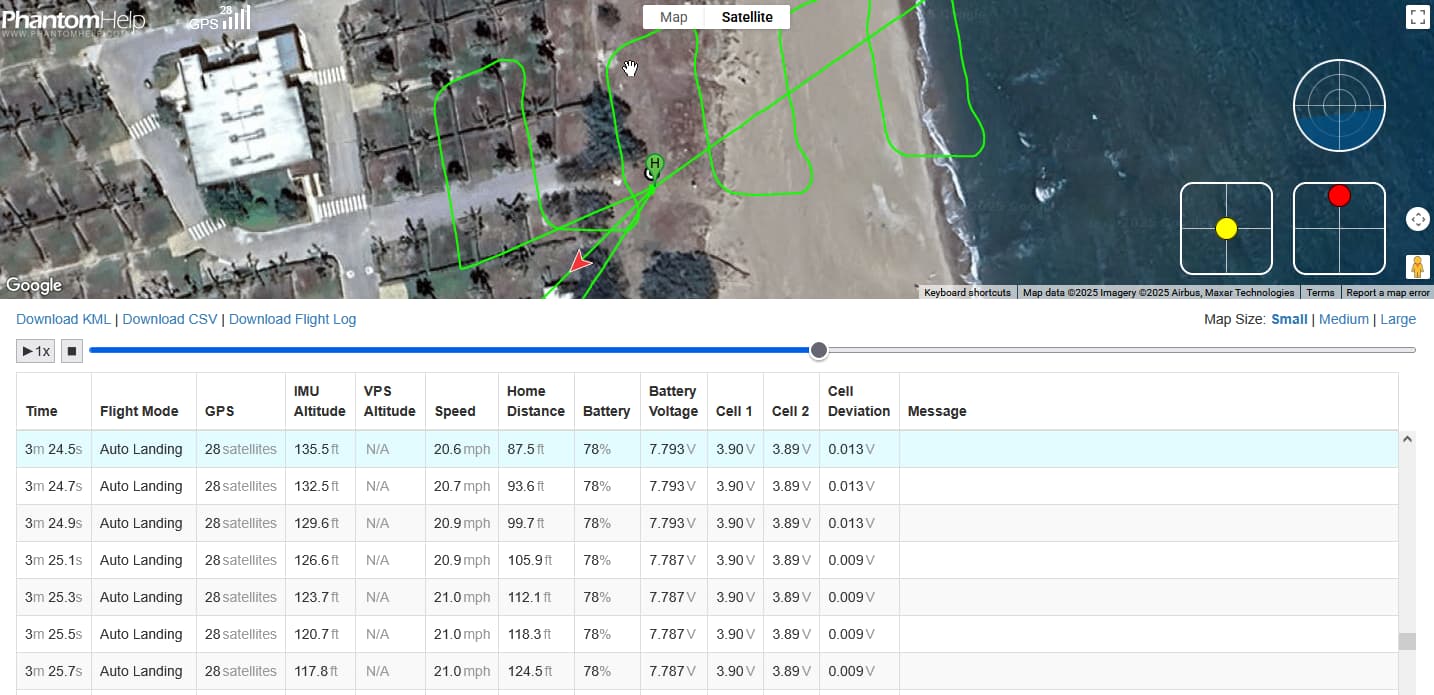Click the table scrollbar up arrow
The height and width of the screenshot is (695, 1434).
click(x=1407, y=439)
